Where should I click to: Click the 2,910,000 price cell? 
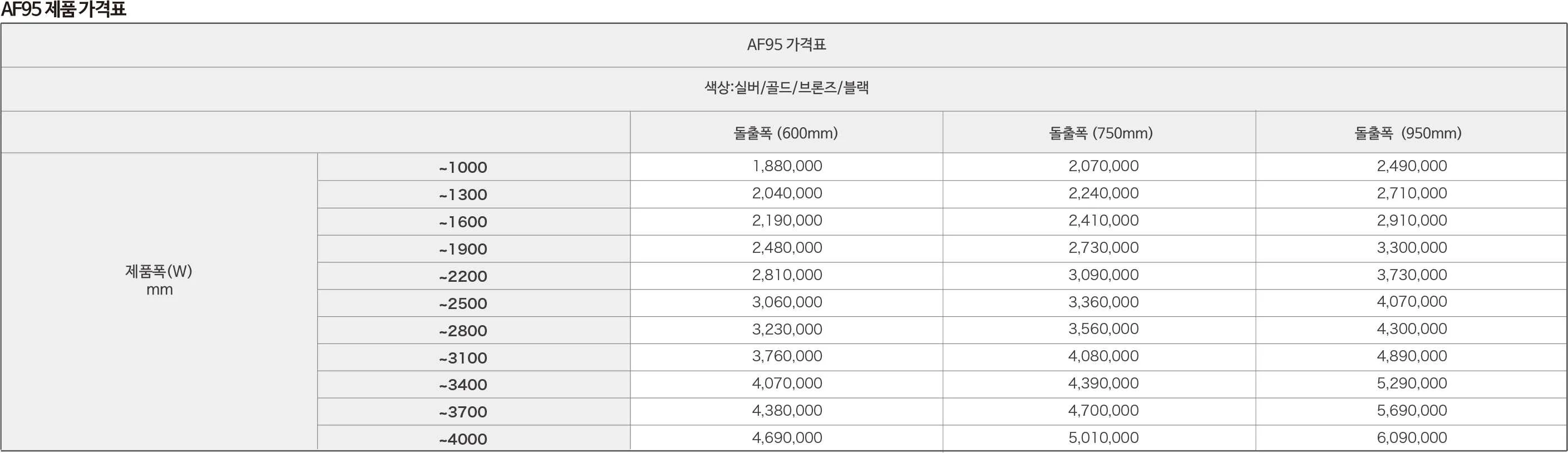click(1411, 221)
